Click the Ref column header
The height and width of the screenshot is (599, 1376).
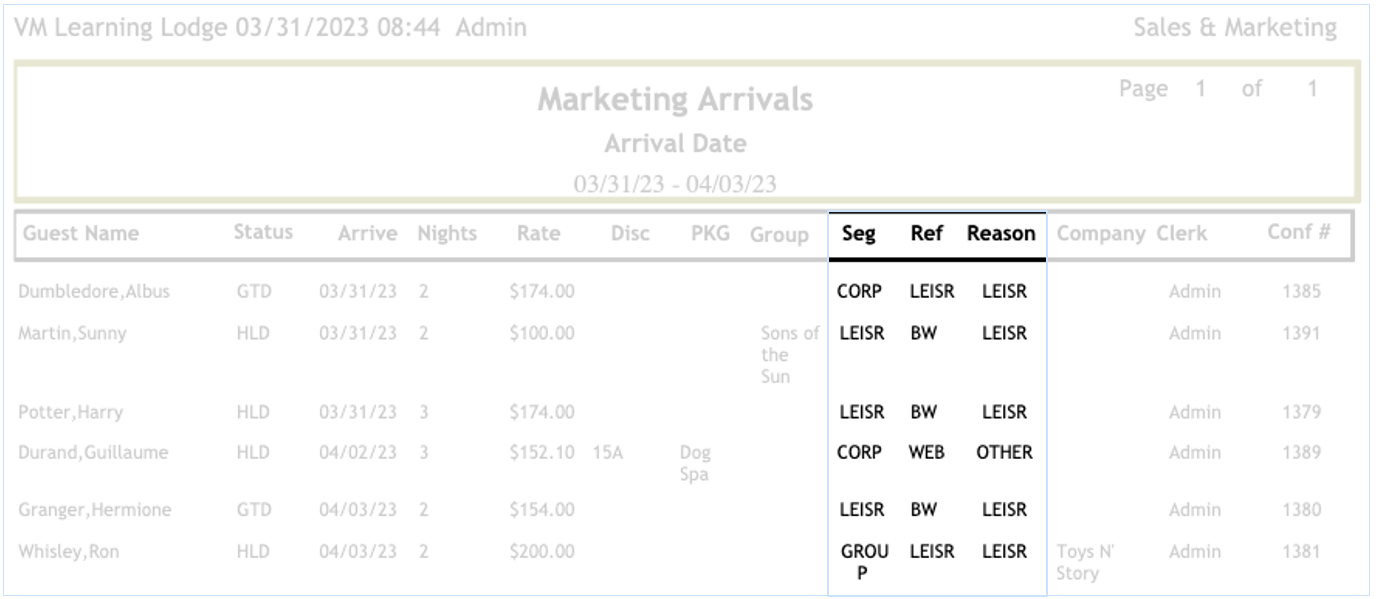coord(926,234)
